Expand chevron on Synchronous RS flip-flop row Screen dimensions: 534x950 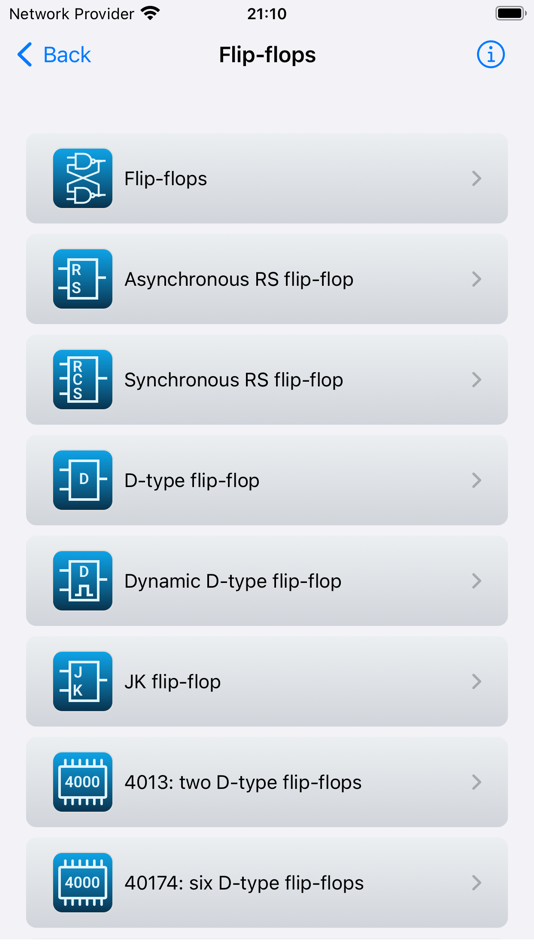[477, 379]
